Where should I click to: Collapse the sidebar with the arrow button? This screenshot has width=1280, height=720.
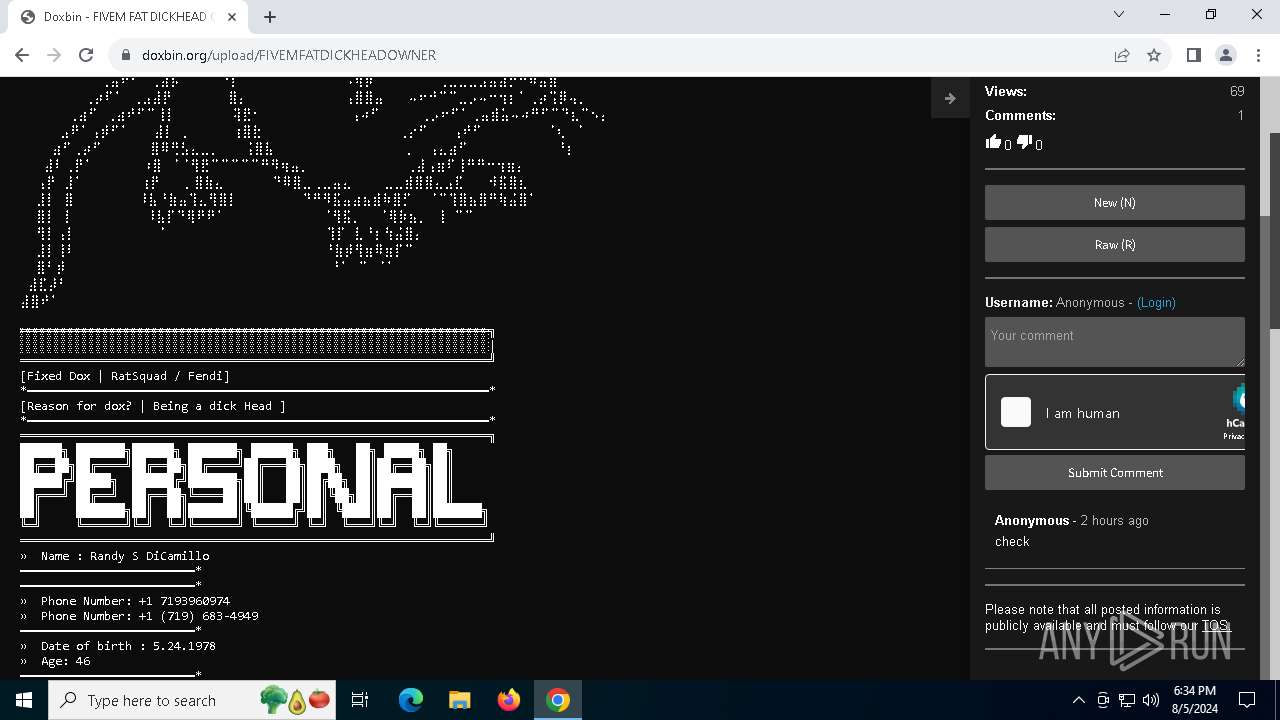pyautogui.click(x=950, y=98)
